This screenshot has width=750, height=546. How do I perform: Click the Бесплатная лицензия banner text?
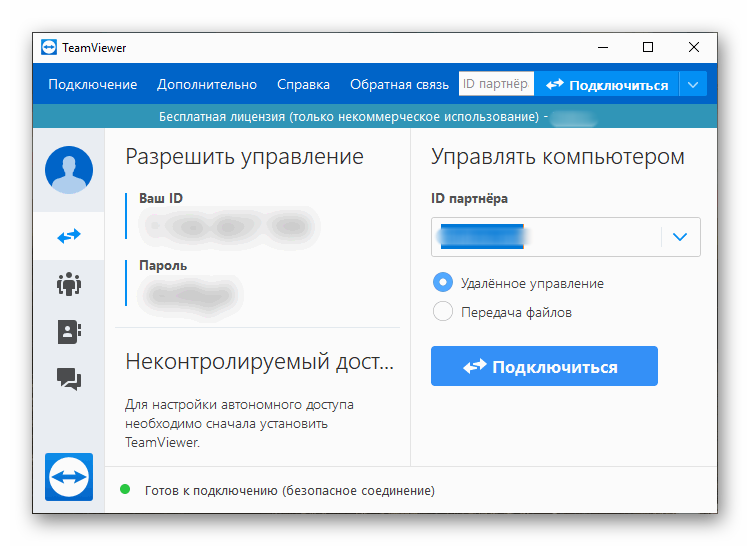point(349,117)
